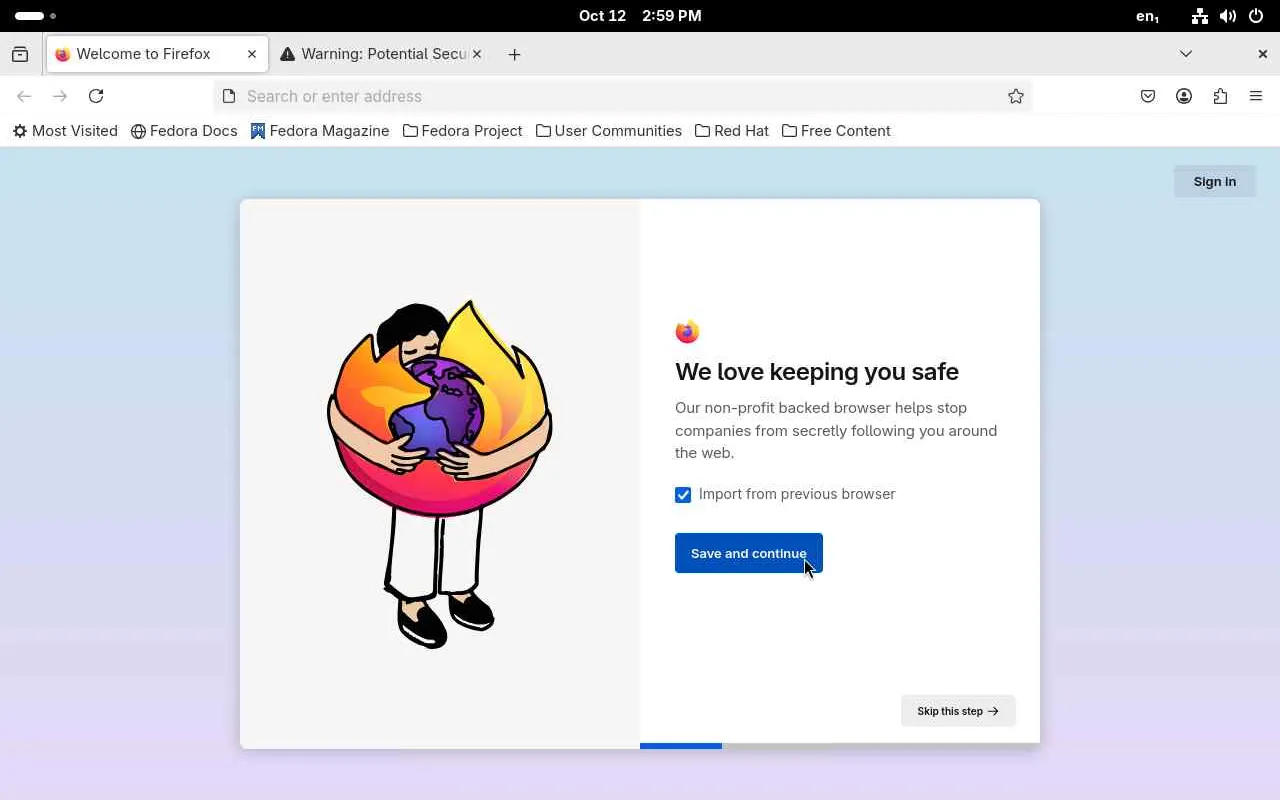
Task: Click Save and continue button
Action: (749, 553)
